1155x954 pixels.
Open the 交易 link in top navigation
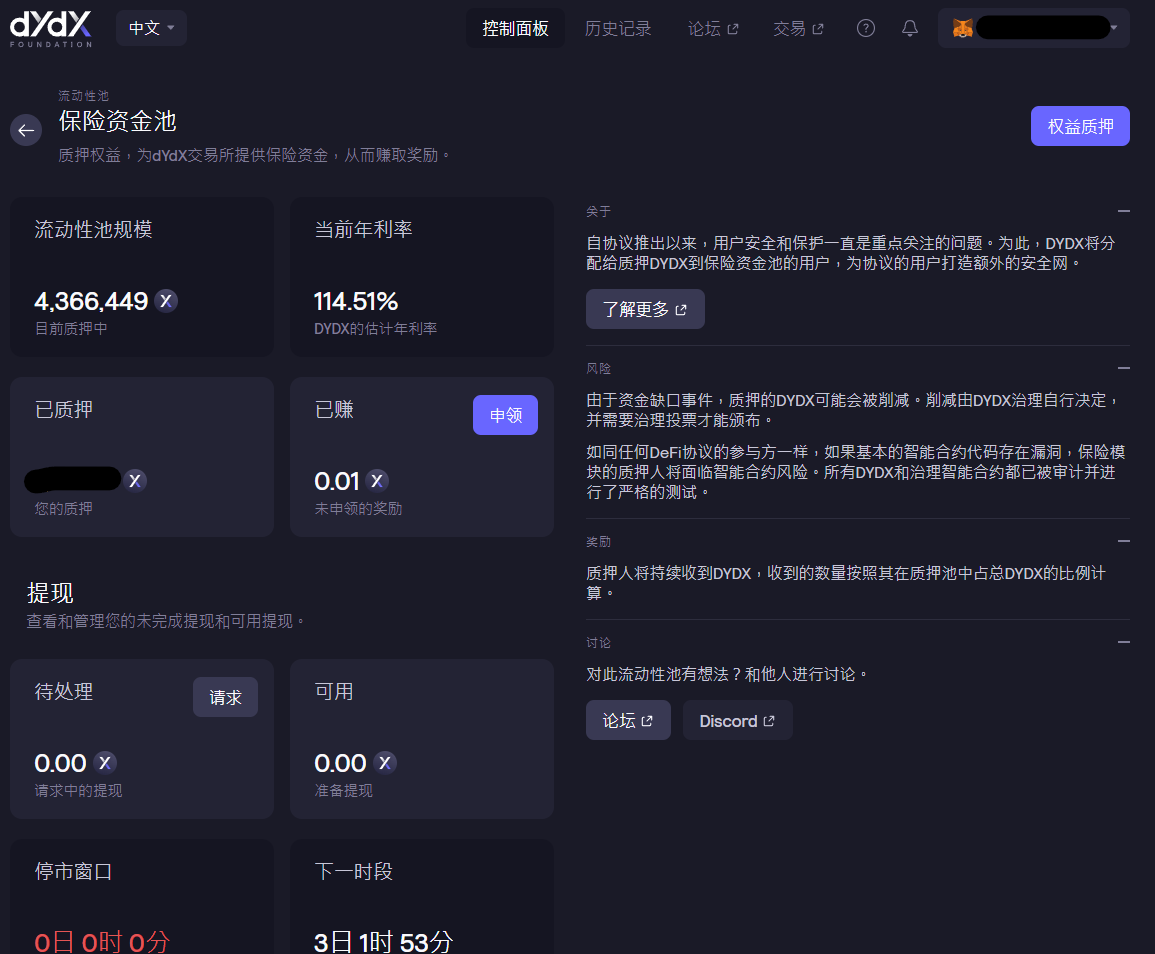(x=798, y=28)
